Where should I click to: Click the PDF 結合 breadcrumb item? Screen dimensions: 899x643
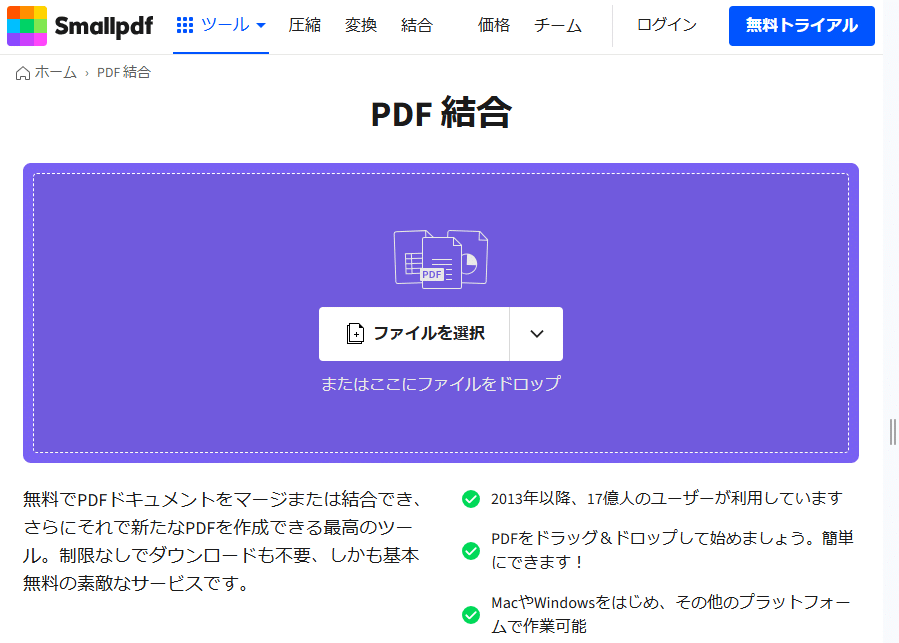pyautogui.click(x=124, y=72)
